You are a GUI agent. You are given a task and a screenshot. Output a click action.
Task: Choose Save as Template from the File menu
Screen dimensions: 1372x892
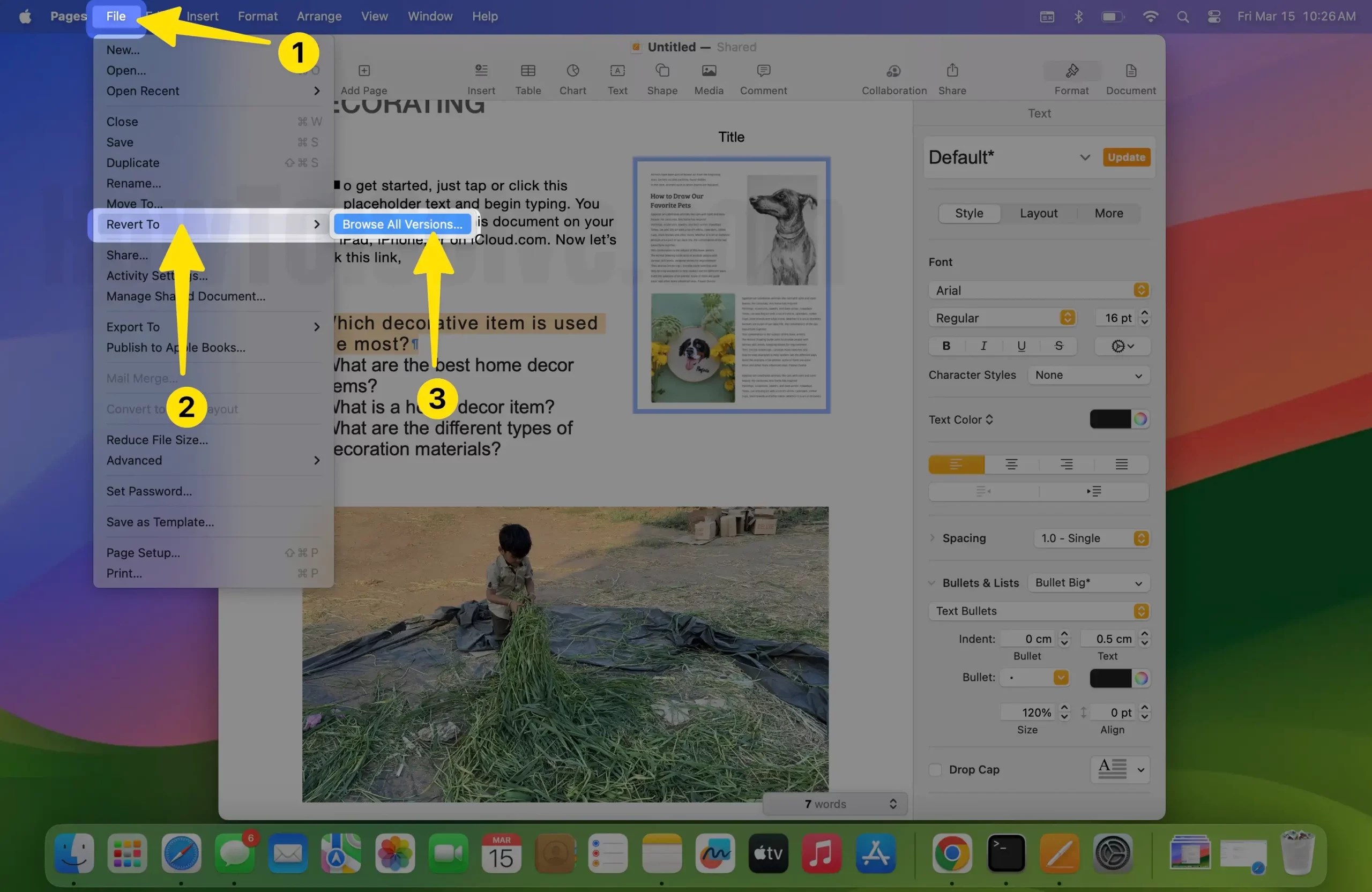pyautogui.click(x=160, y=522)
